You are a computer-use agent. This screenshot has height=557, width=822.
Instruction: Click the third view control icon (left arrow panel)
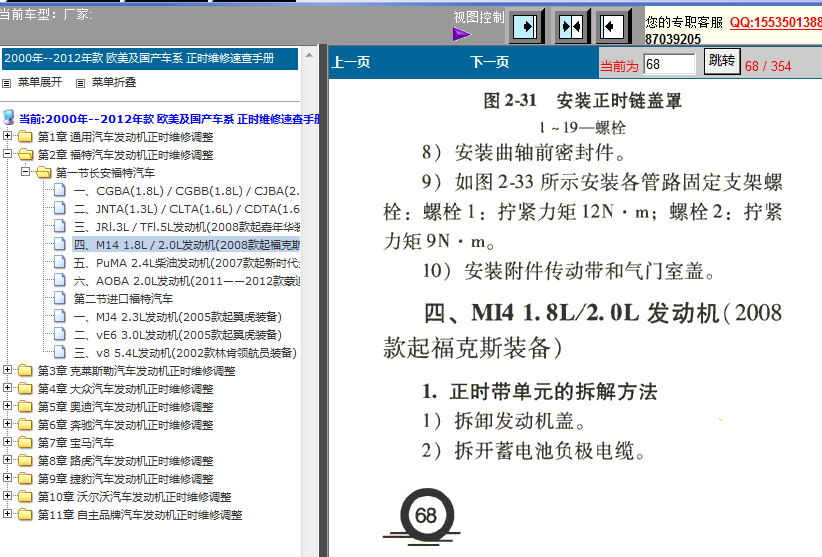coord(615,24)
